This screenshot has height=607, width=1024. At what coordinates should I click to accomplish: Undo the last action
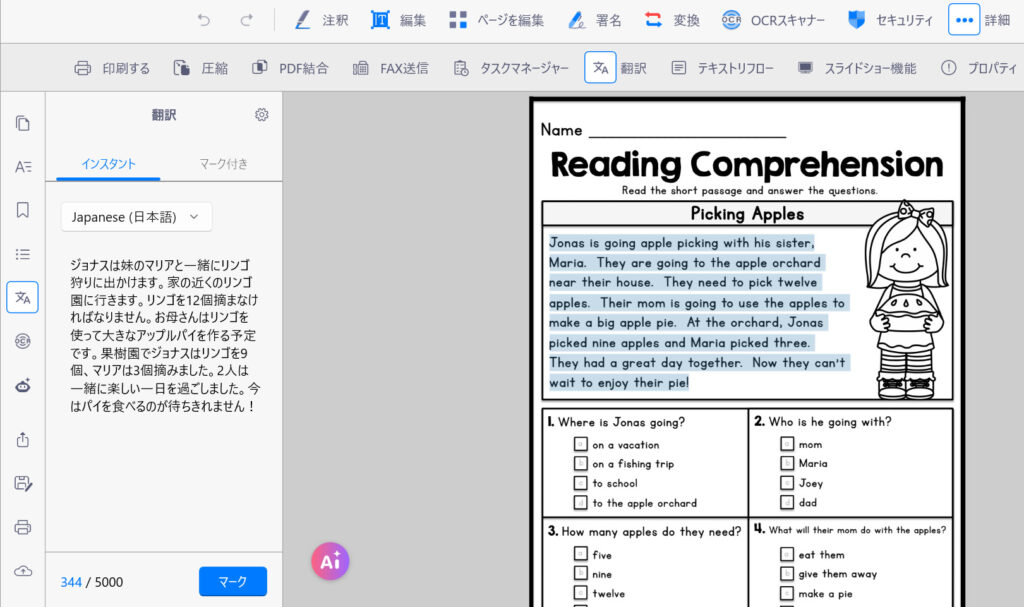pyautogui.click(x=204, y=20)
